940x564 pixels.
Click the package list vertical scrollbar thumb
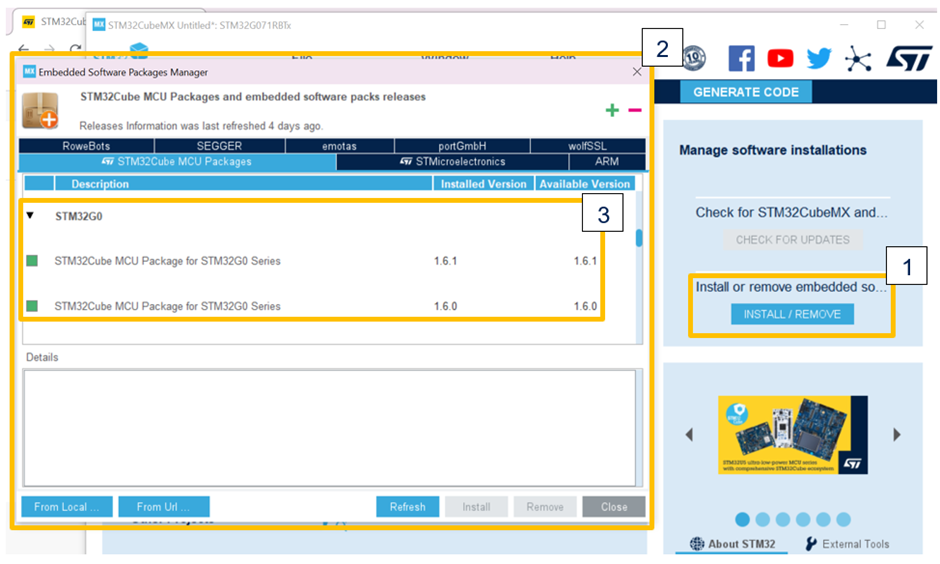click(x=639, y=238)
